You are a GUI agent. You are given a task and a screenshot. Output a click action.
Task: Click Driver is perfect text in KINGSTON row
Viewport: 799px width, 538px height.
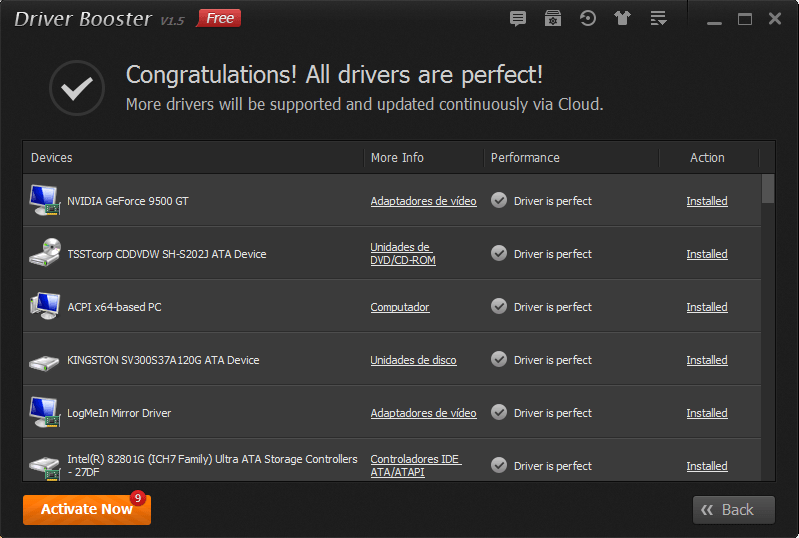click(552, 360)
